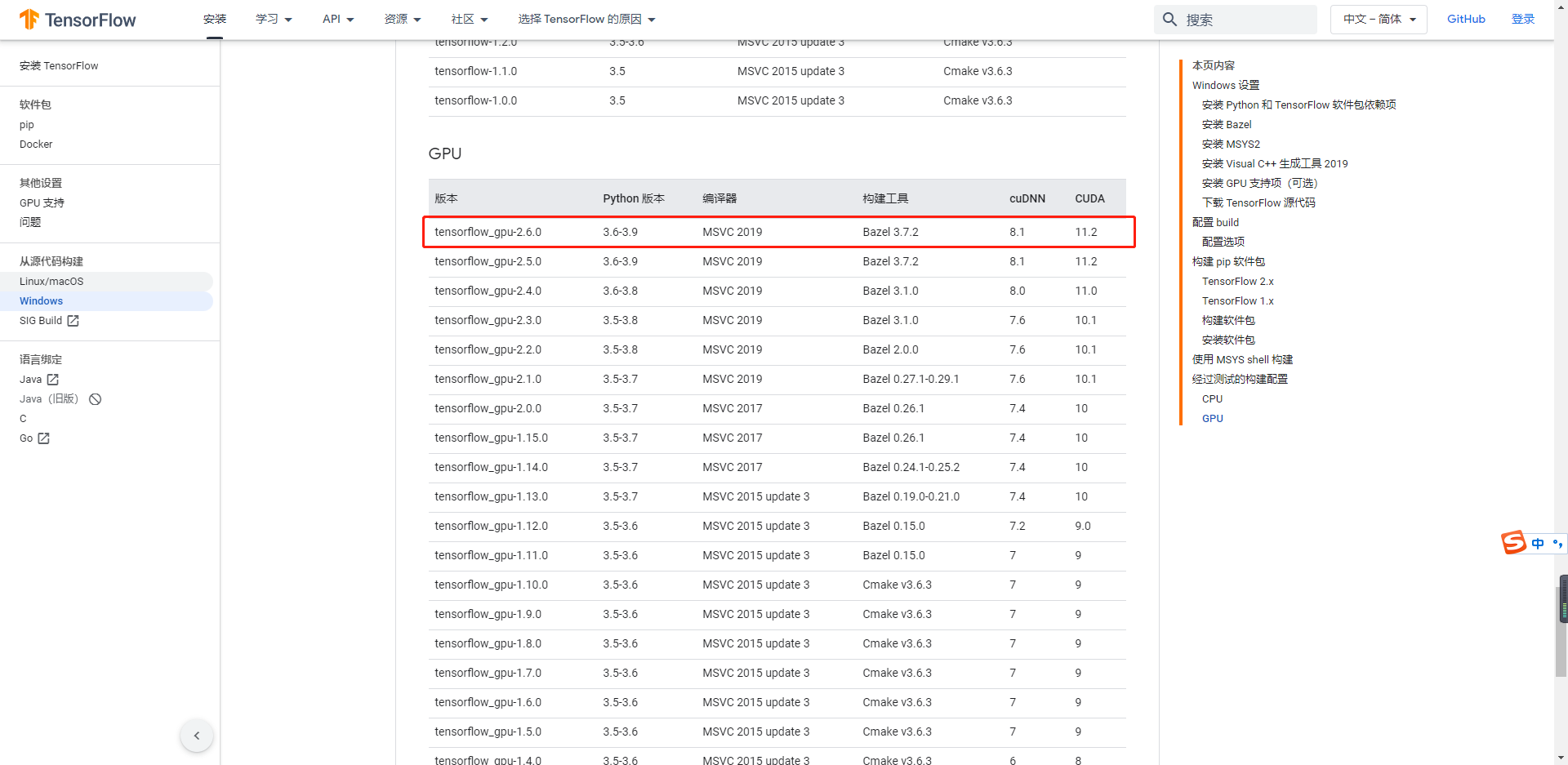
Task: Collapse the left sidebar with arrow button
Action: click(x=197, y=736)
